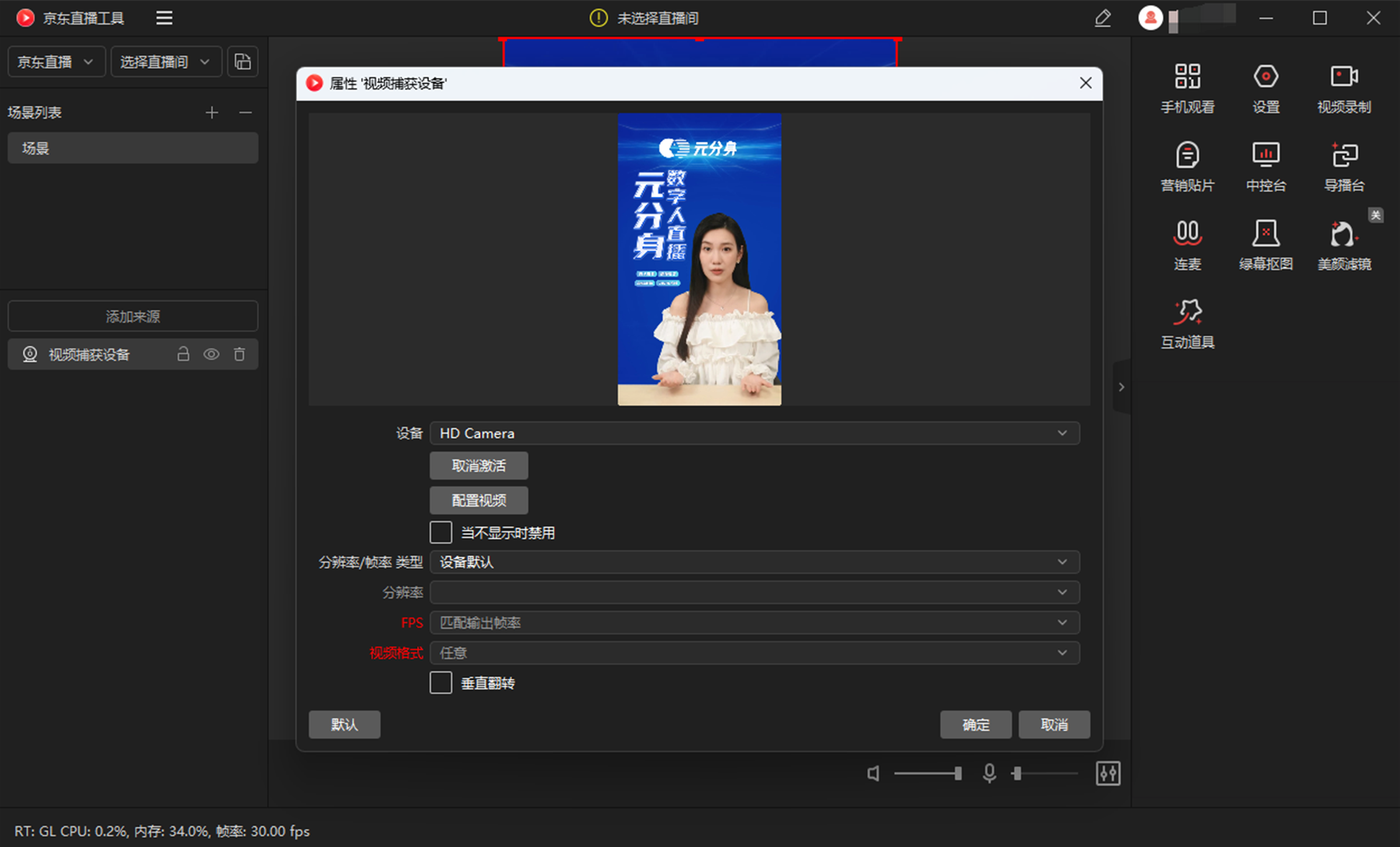Click the 配置视频 button
Viewport: 1400px width, 847px height.
479,501
